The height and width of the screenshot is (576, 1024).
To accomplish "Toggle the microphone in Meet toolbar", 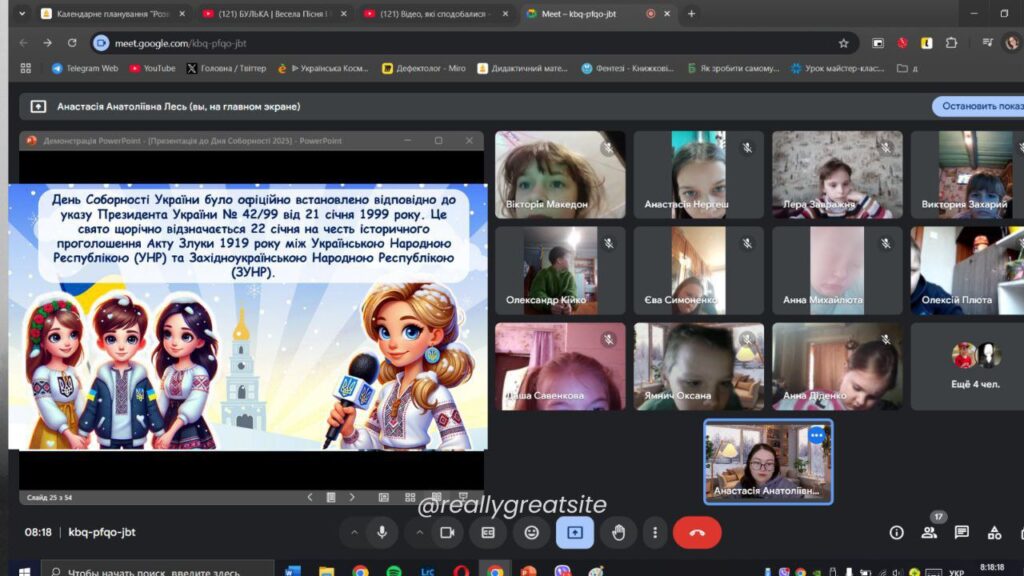I will coord(381,533).
